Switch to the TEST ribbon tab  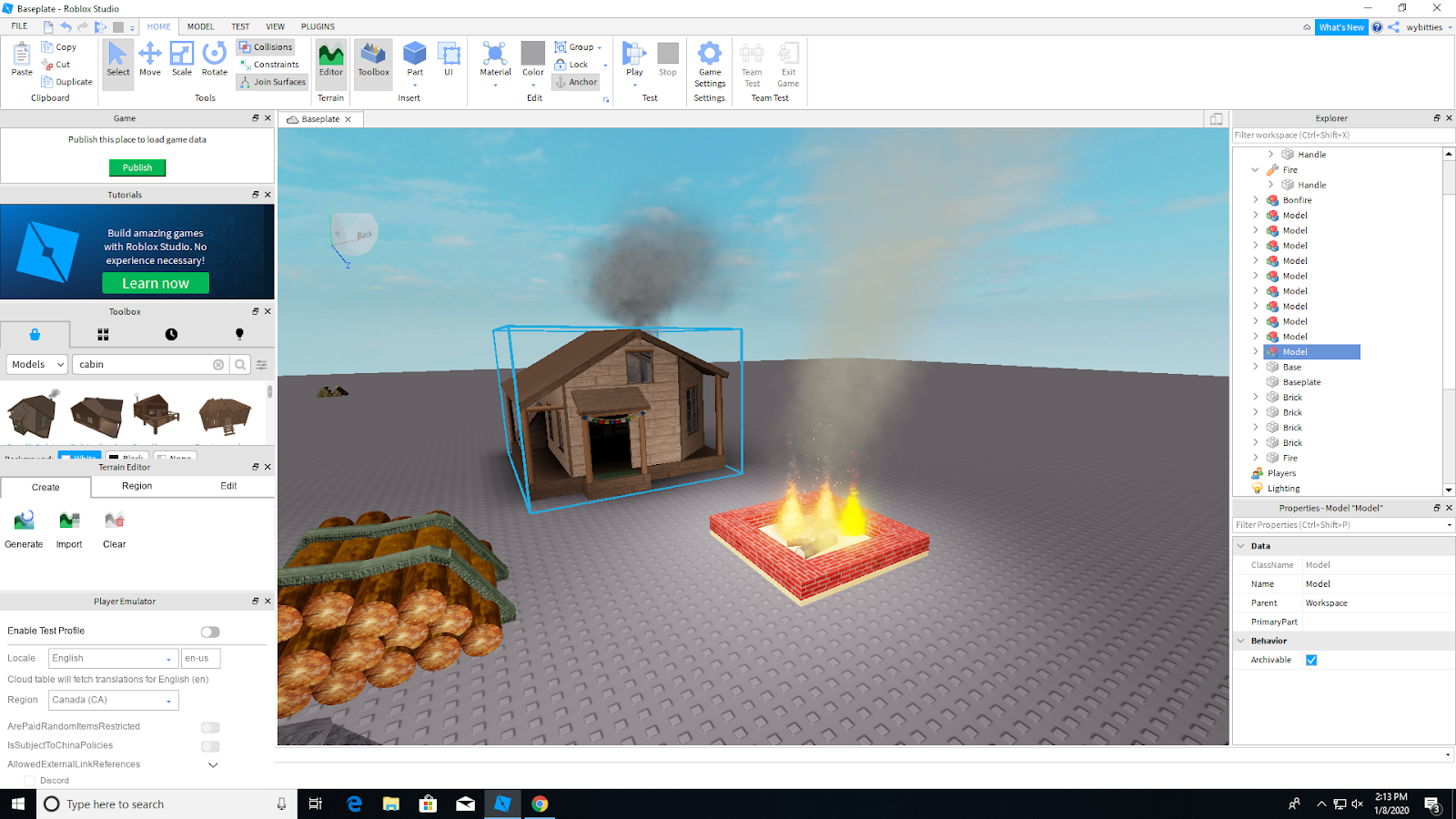[x=240, y=26]
